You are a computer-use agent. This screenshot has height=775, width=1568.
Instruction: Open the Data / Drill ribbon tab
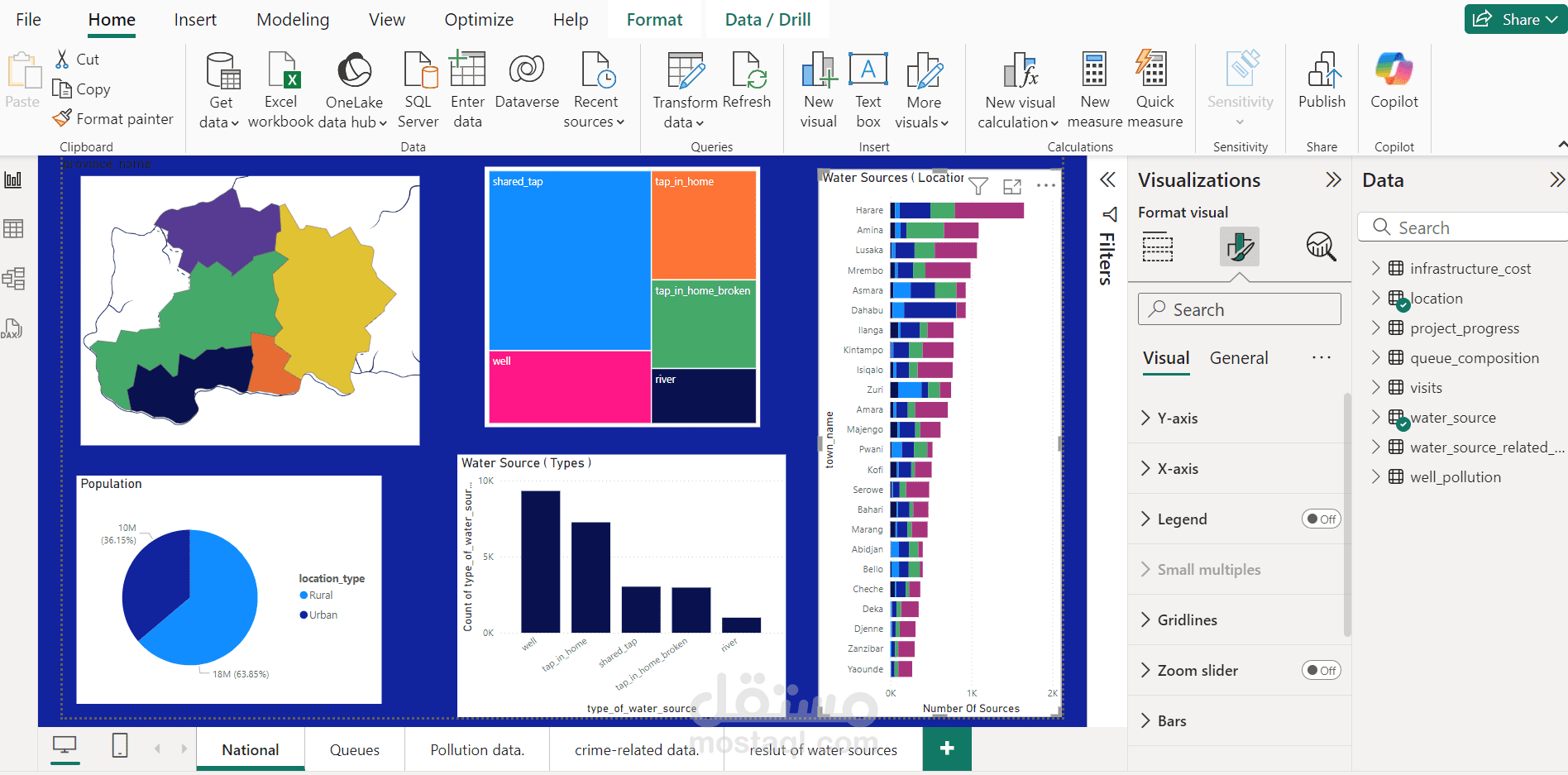coord(767,20)
